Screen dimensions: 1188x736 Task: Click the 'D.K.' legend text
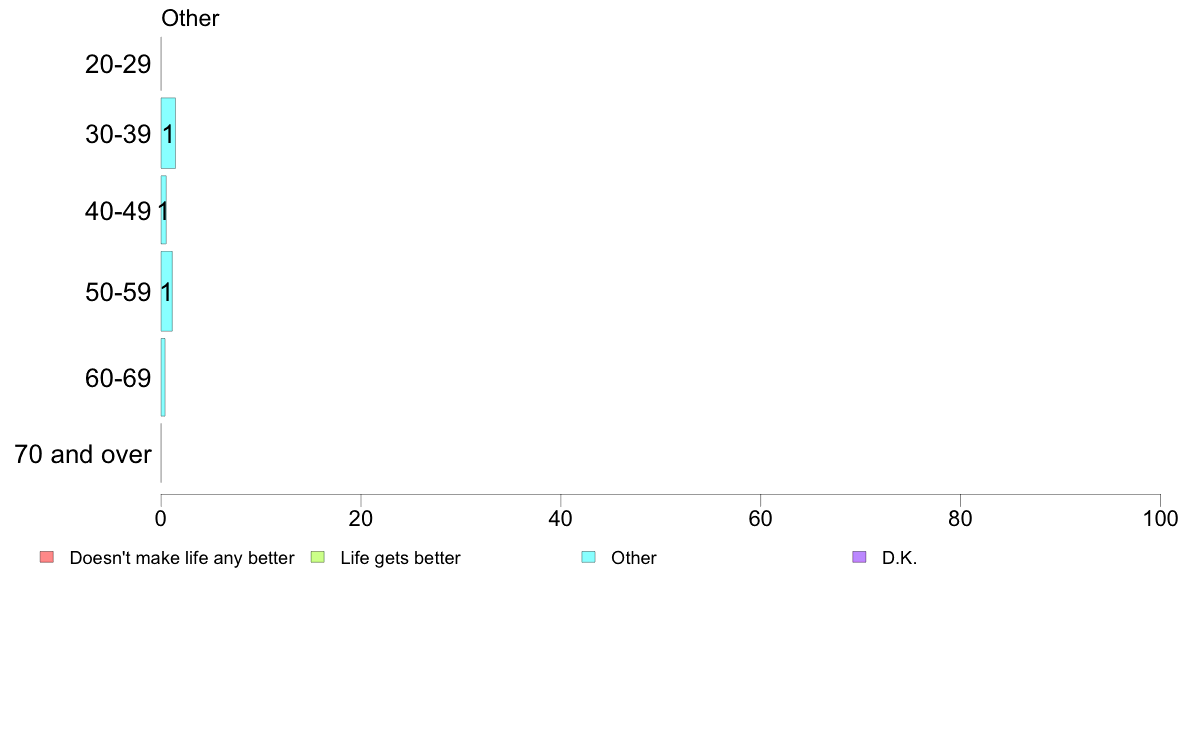[899, 558]
